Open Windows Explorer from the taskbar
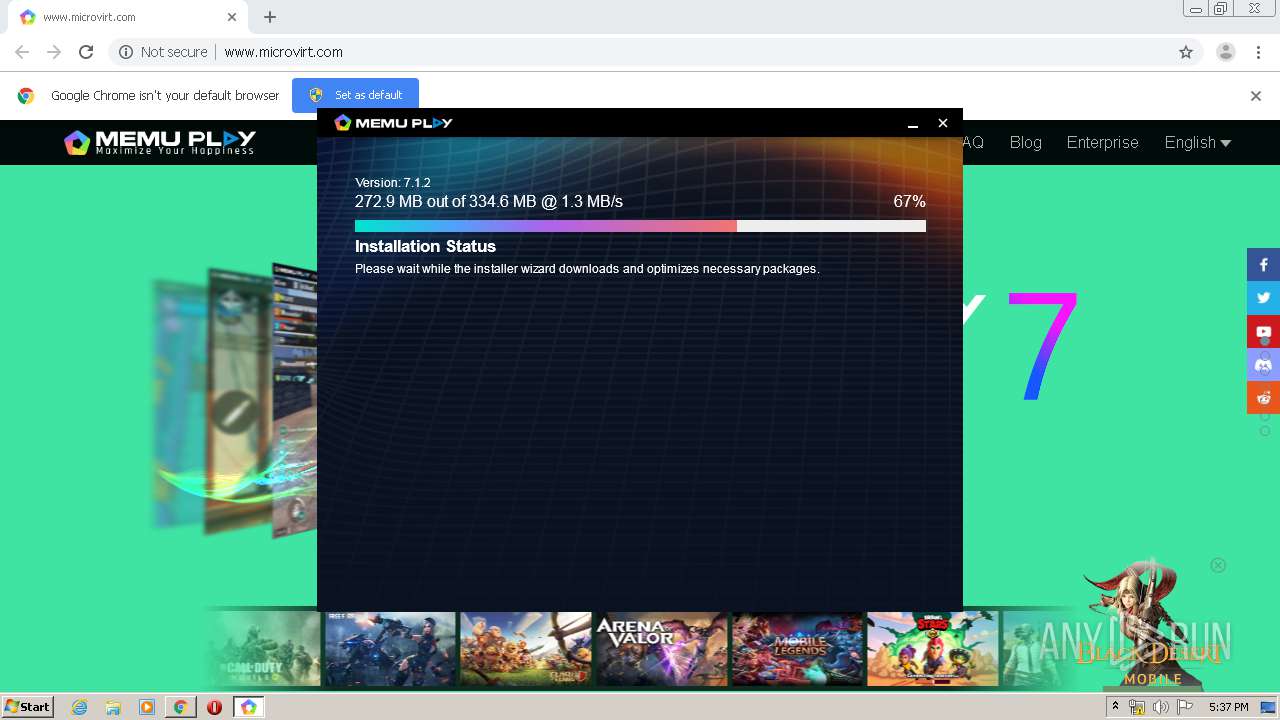This screenshot has height=720, width=1280. (113, 707)
